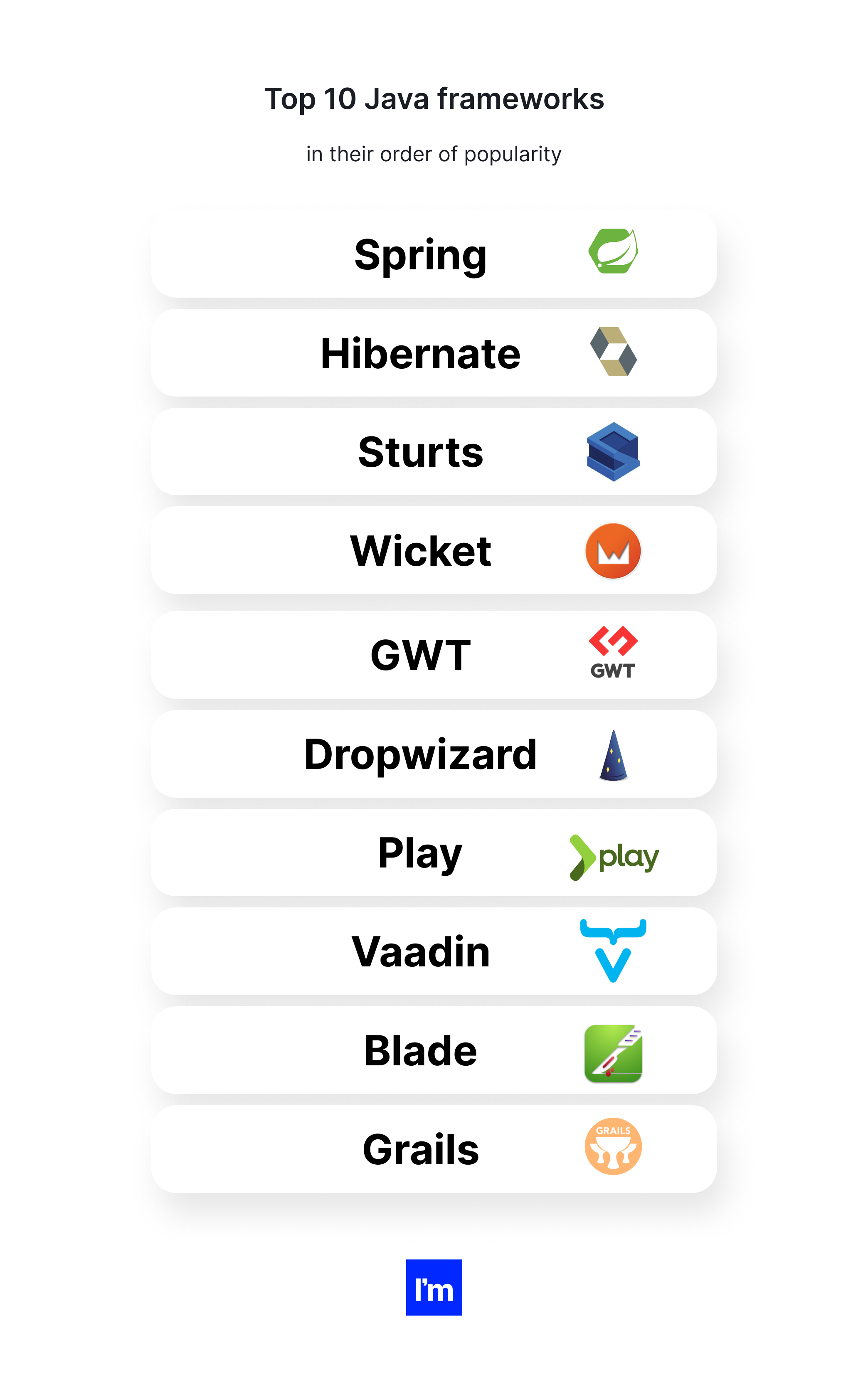Click the blue Vaadin logo
Screen dimensions: 868x1380
(613, 950)
